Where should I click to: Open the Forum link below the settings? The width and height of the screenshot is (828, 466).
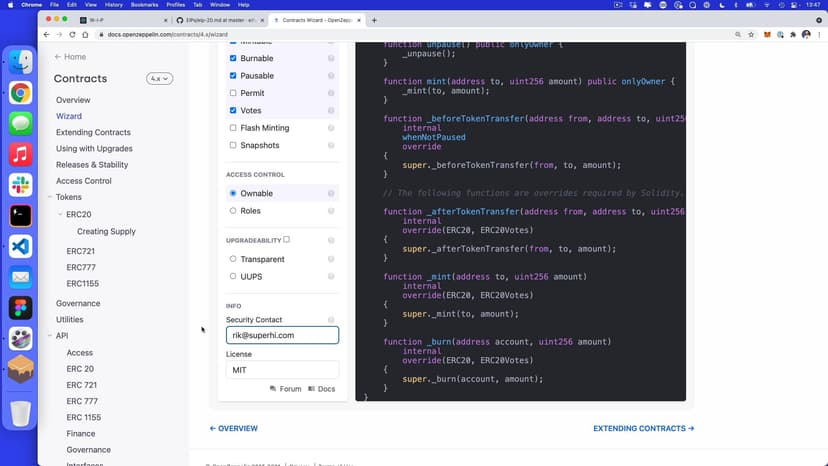tap(285, 389)
